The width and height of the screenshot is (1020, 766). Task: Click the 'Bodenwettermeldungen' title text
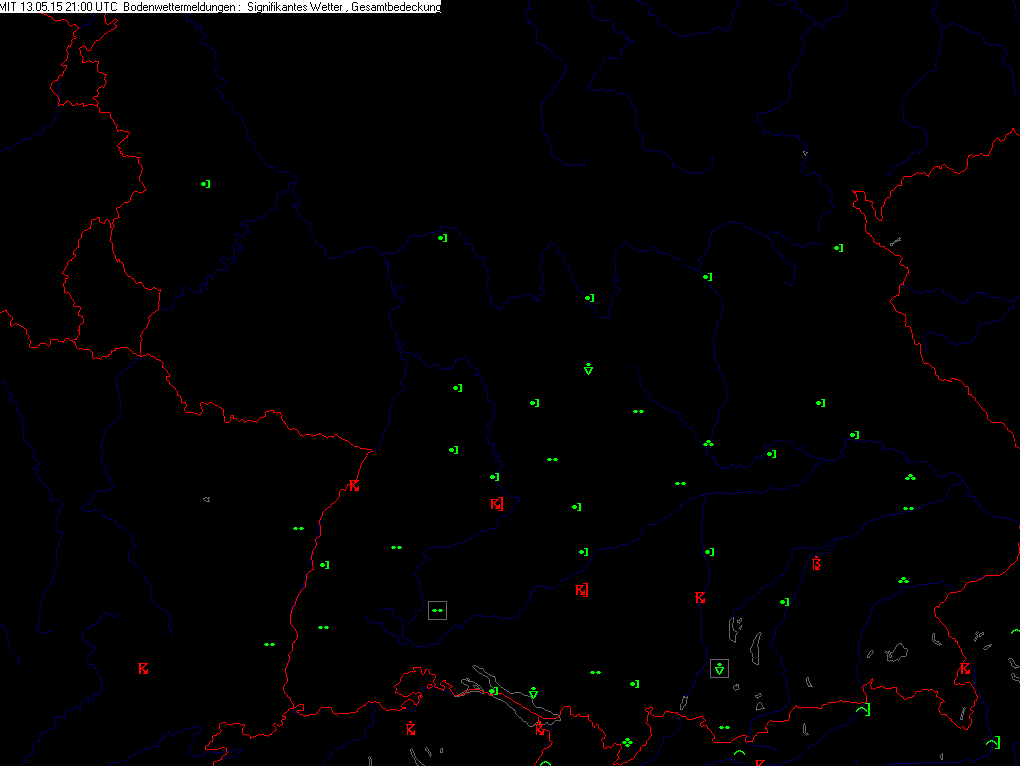click(179, 7)
